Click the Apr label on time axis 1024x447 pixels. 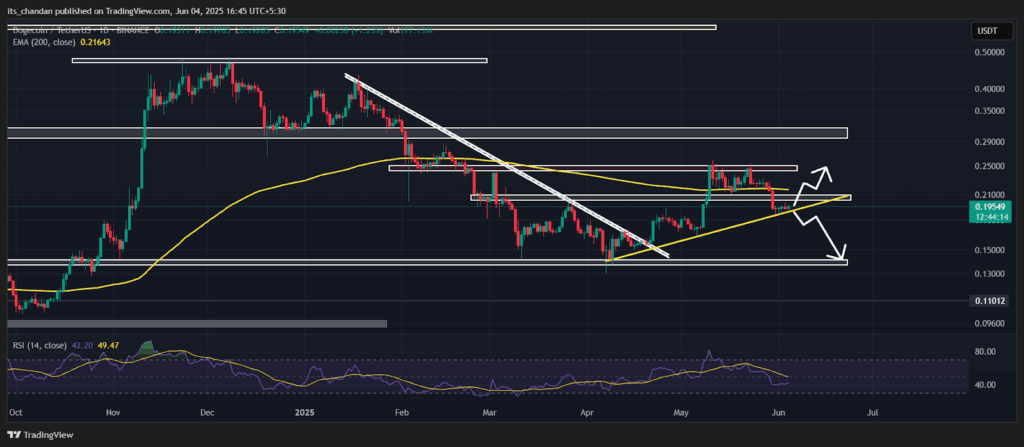586,413
